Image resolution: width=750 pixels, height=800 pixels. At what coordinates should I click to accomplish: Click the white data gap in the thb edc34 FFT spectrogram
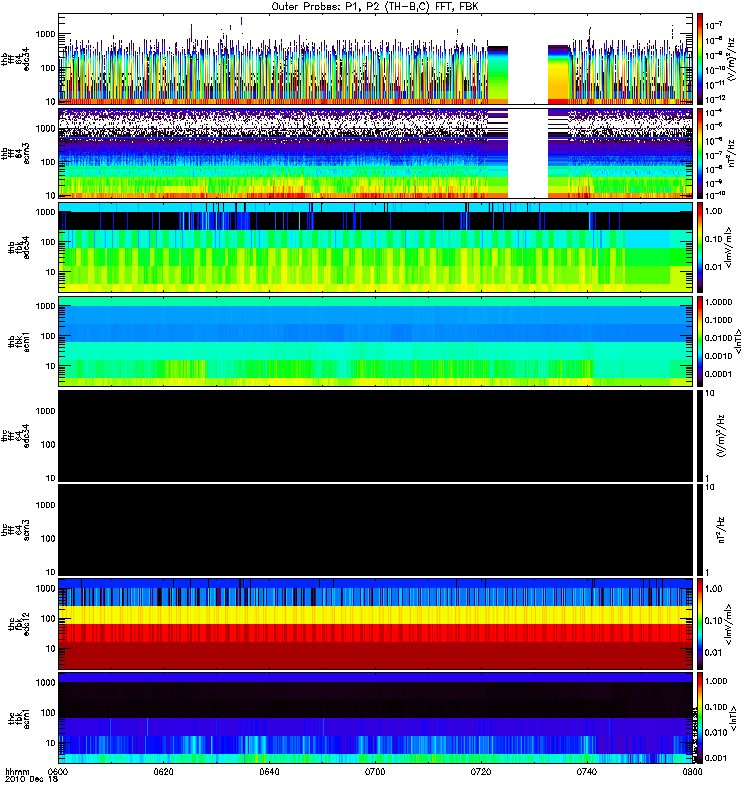pos(528,59)
